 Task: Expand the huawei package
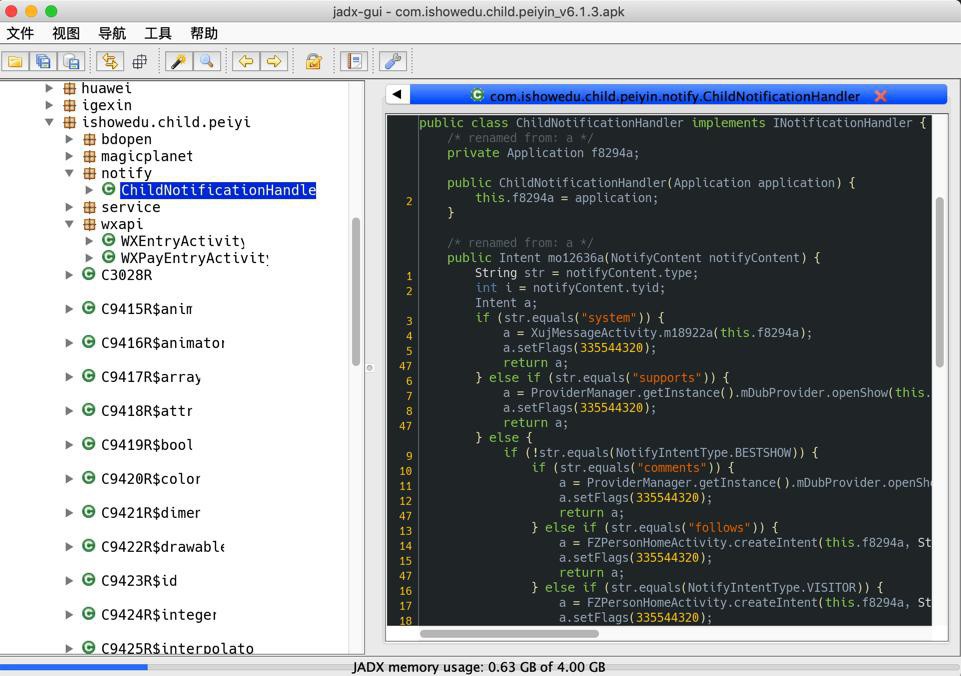point(49,88)
